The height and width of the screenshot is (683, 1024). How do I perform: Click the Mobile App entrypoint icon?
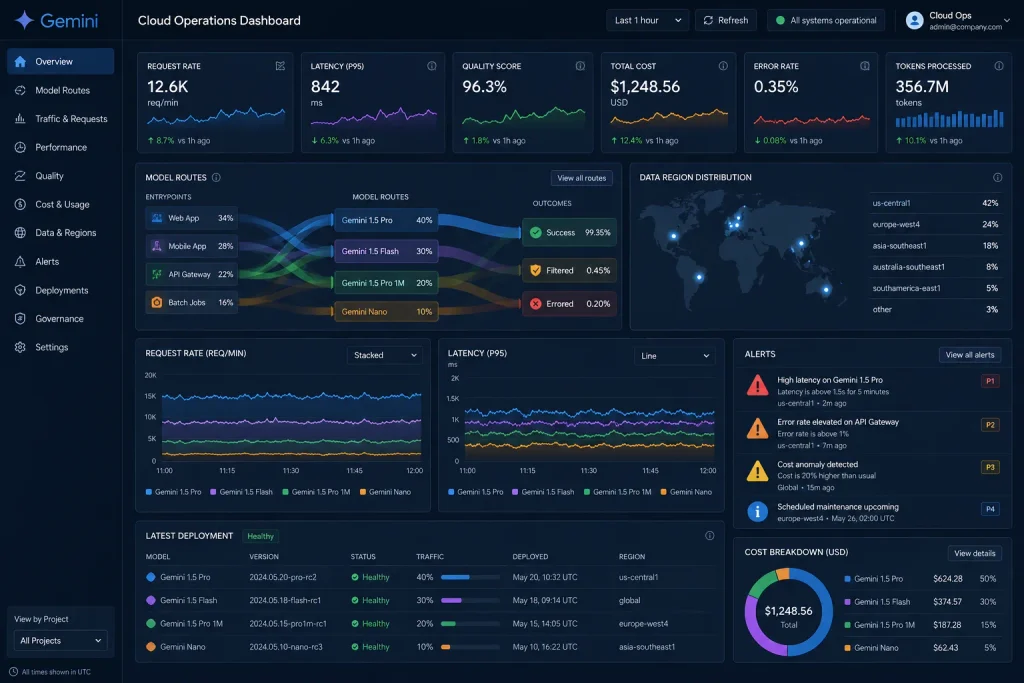[157, 246]
